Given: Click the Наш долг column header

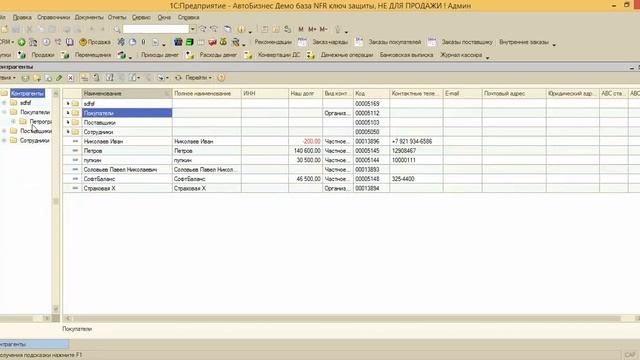Looking at the screenshot, I should click(x=305, y=93).
